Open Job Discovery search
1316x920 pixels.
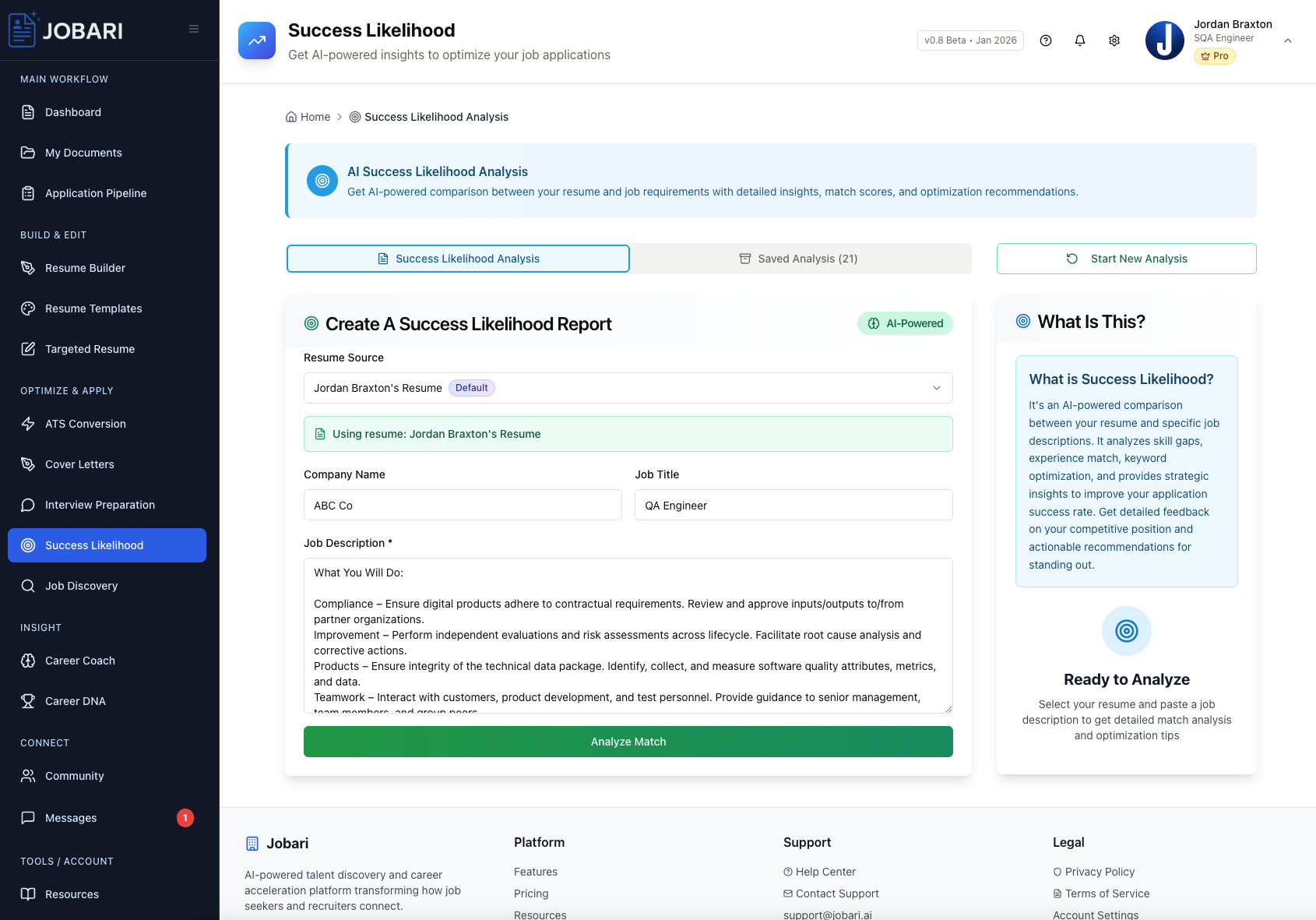point(81,585)
